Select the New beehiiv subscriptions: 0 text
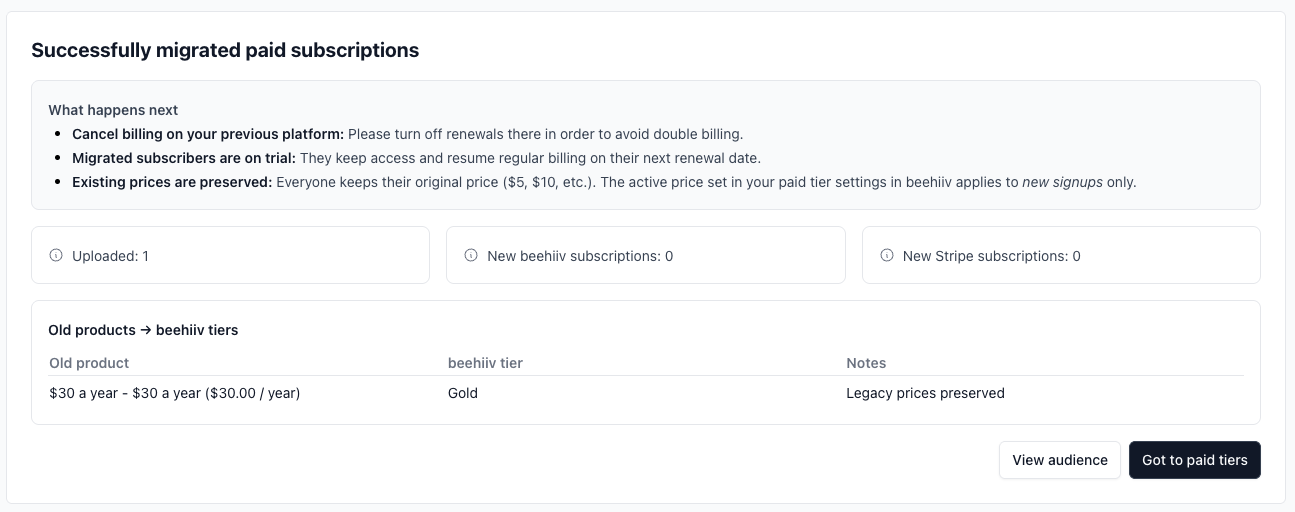The image size is (1295, 512). click(580, 256)
